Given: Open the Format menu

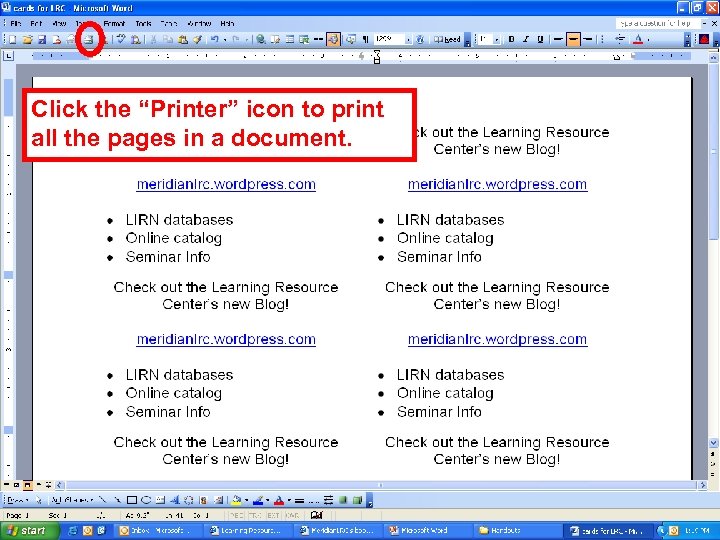Looking at the screenshot, I should click(114, 23).
